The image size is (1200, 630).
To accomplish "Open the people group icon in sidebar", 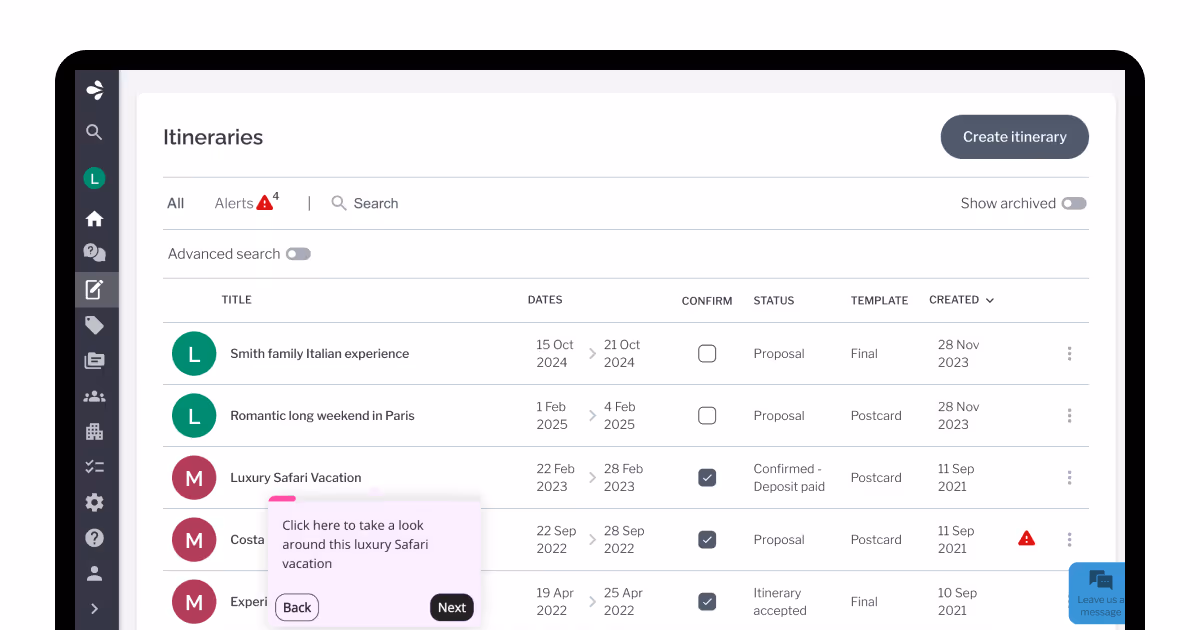I will click(94, 397).
